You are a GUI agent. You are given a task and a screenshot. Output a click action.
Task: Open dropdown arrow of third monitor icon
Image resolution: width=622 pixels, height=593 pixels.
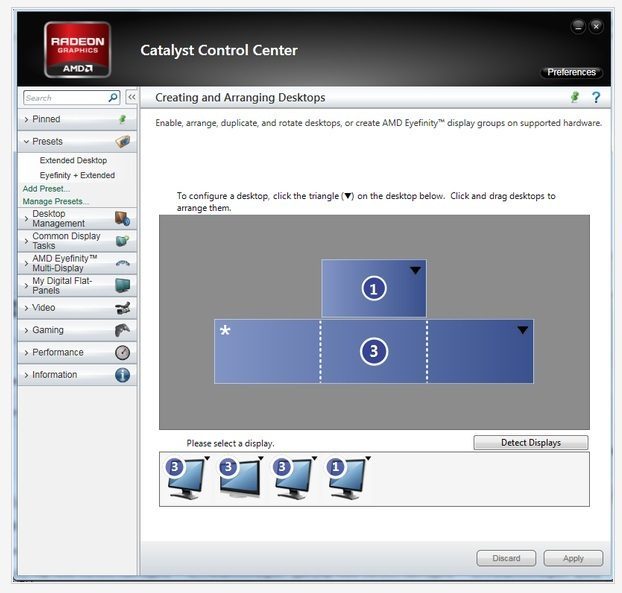314,459
